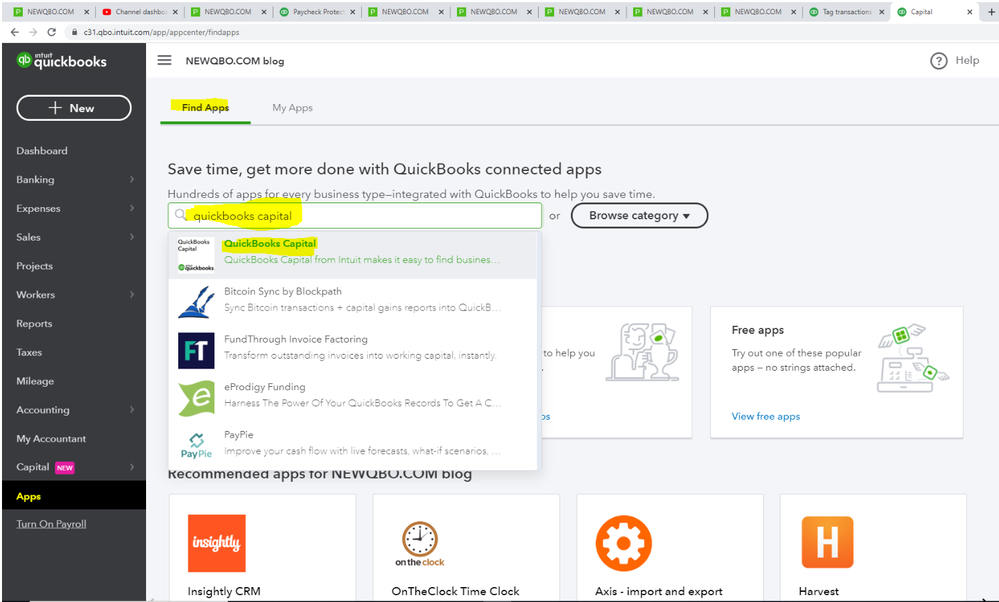The image size is (999, 602).
Task: Select the PayPie app icon
Action: point(199,443)
